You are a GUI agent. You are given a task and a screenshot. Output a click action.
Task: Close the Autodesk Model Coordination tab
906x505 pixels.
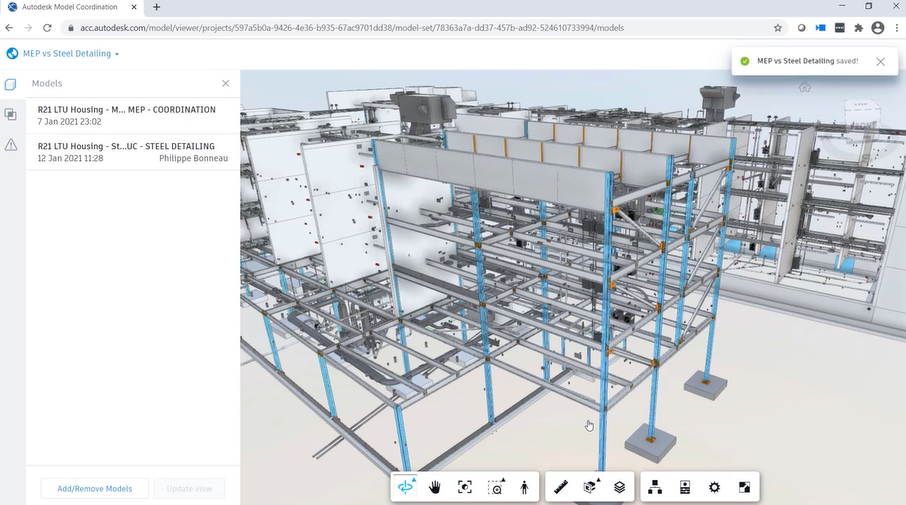pos(134,7)
